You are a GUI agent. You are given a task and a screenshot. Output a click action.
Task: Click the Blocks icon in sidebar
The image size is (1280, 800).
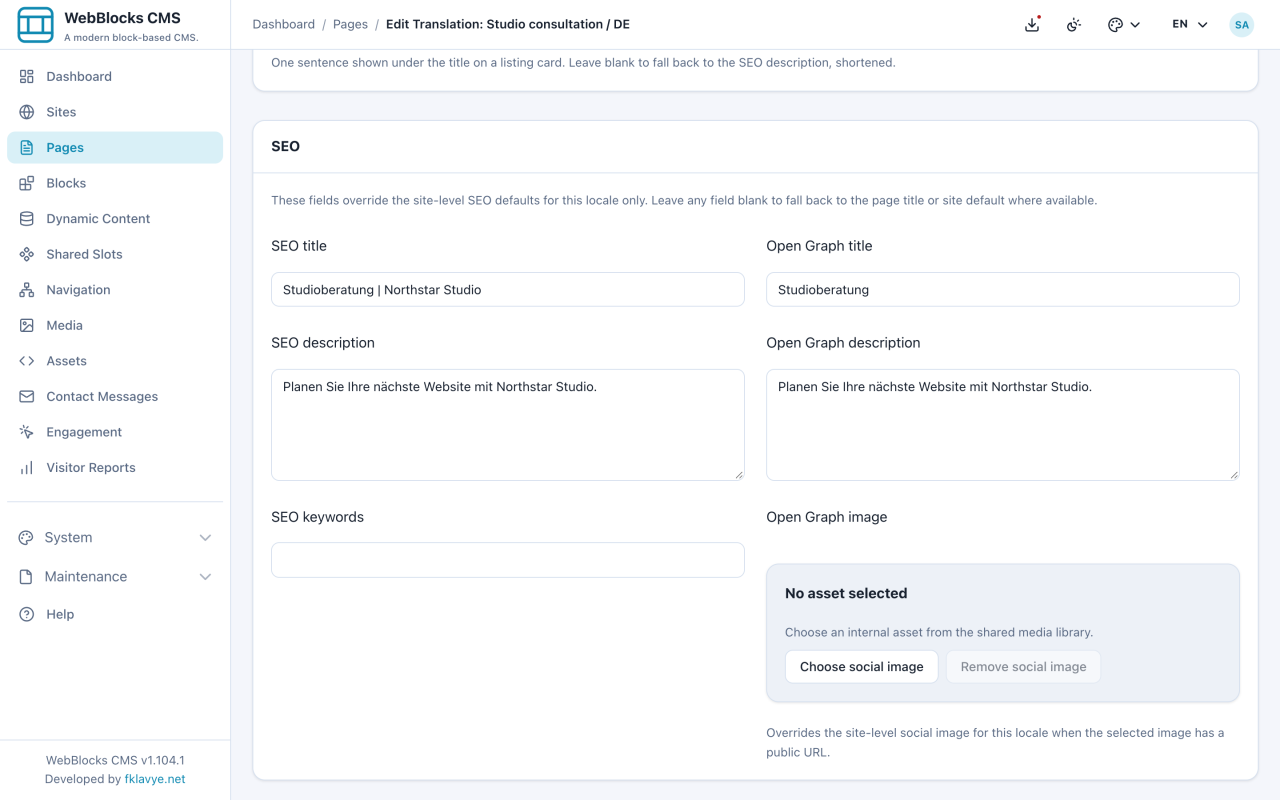[x=27, y=183]
